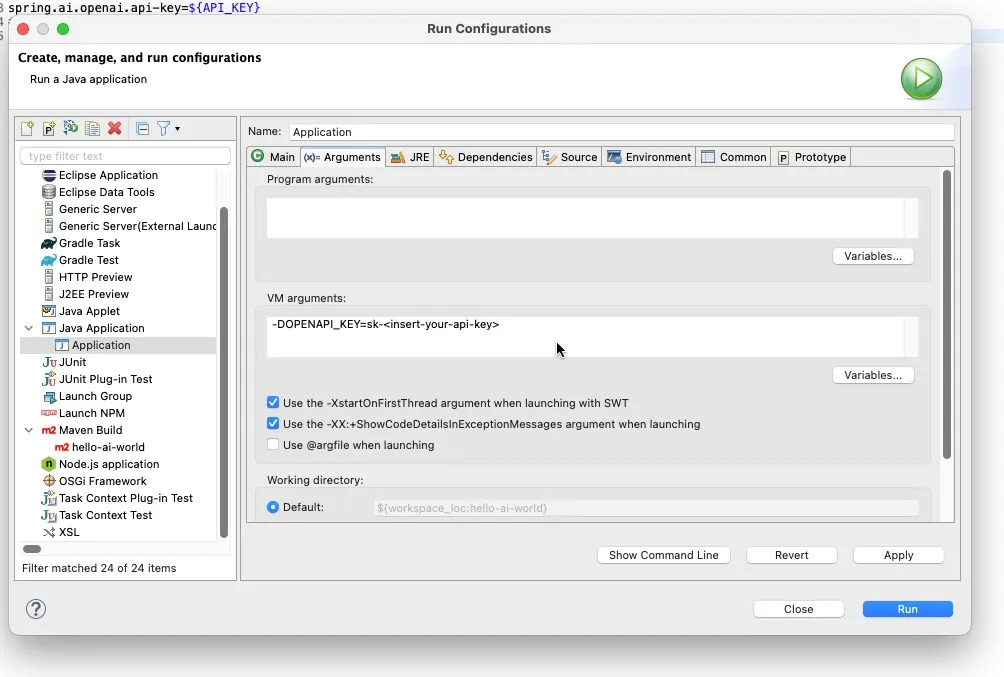Create a new launch configuration

point(27,128)
